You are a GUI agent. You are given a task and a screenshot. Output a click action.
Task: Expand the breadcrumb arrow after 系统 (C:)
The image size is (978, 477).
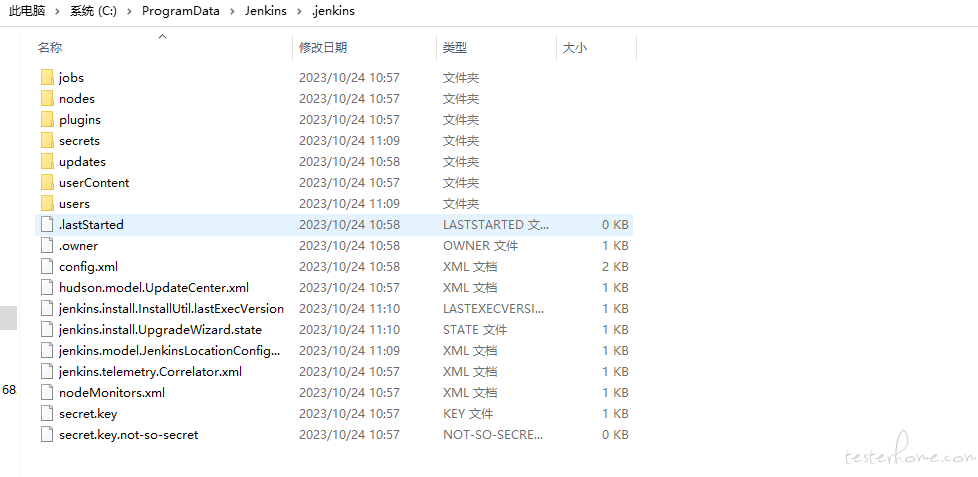click(130, 11)
